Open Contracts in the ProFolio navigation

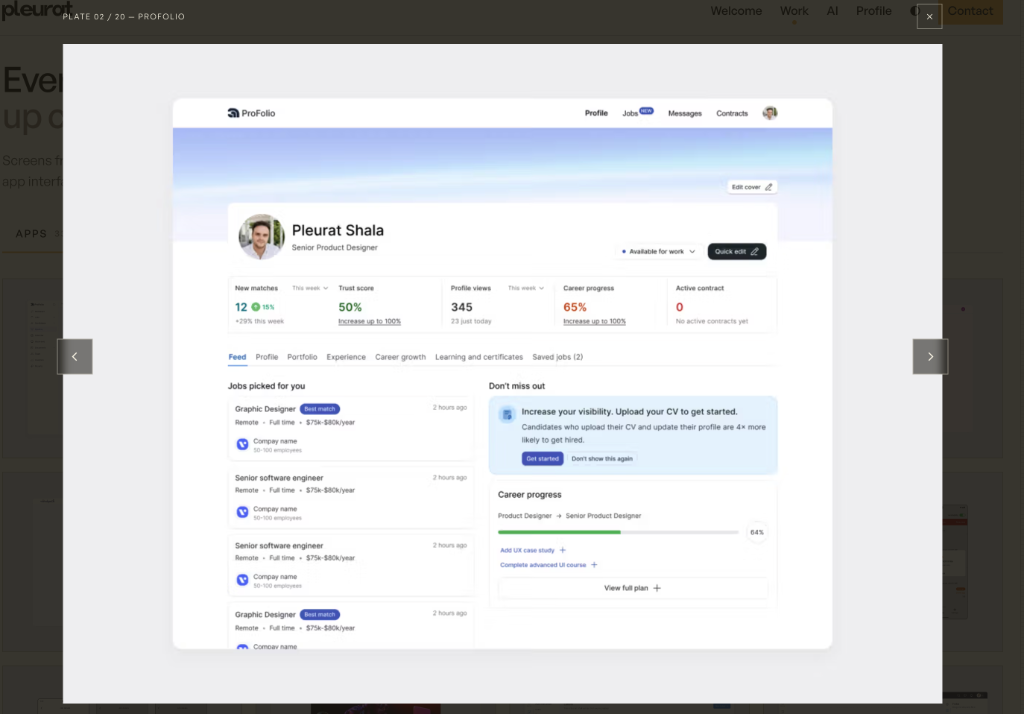(732, 114)
